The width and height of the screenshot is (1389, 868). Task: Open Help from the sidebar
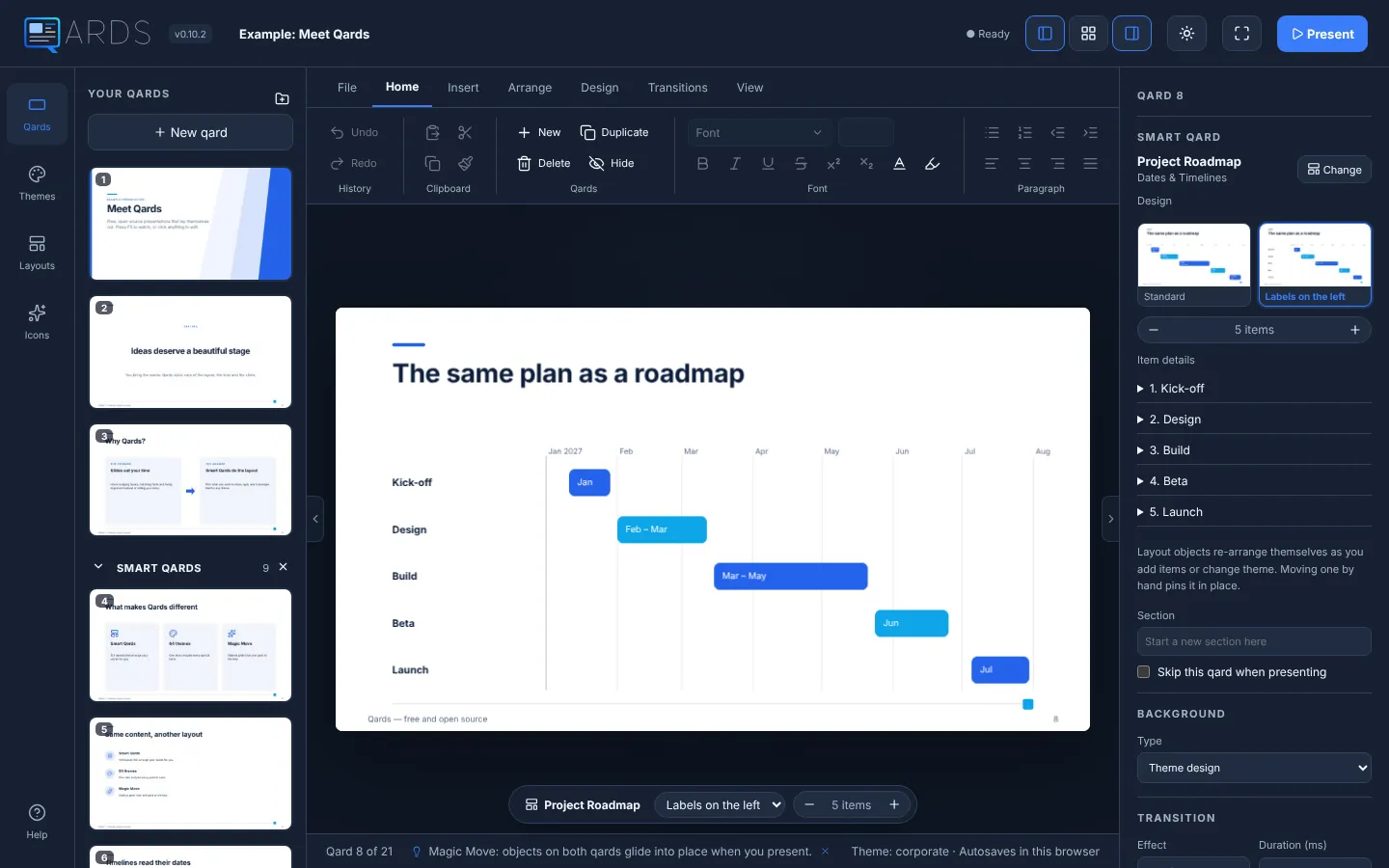(37, 822)
